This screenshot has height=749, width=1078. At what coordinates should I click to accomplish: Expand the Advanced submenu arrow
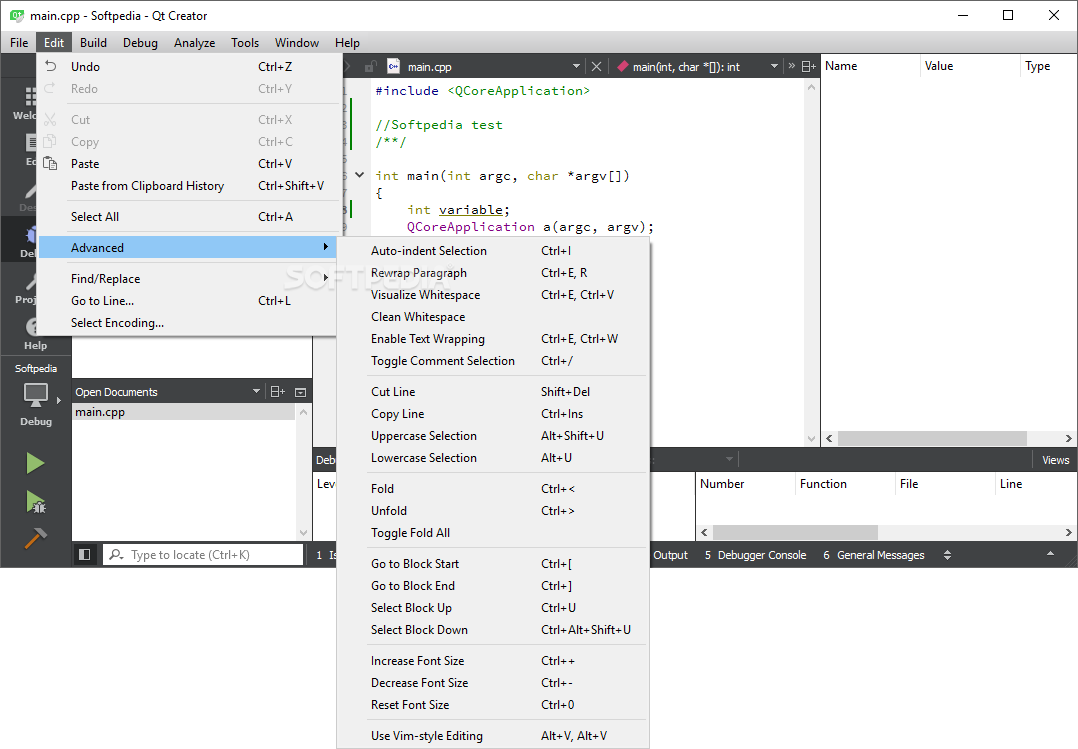(325, 247)
